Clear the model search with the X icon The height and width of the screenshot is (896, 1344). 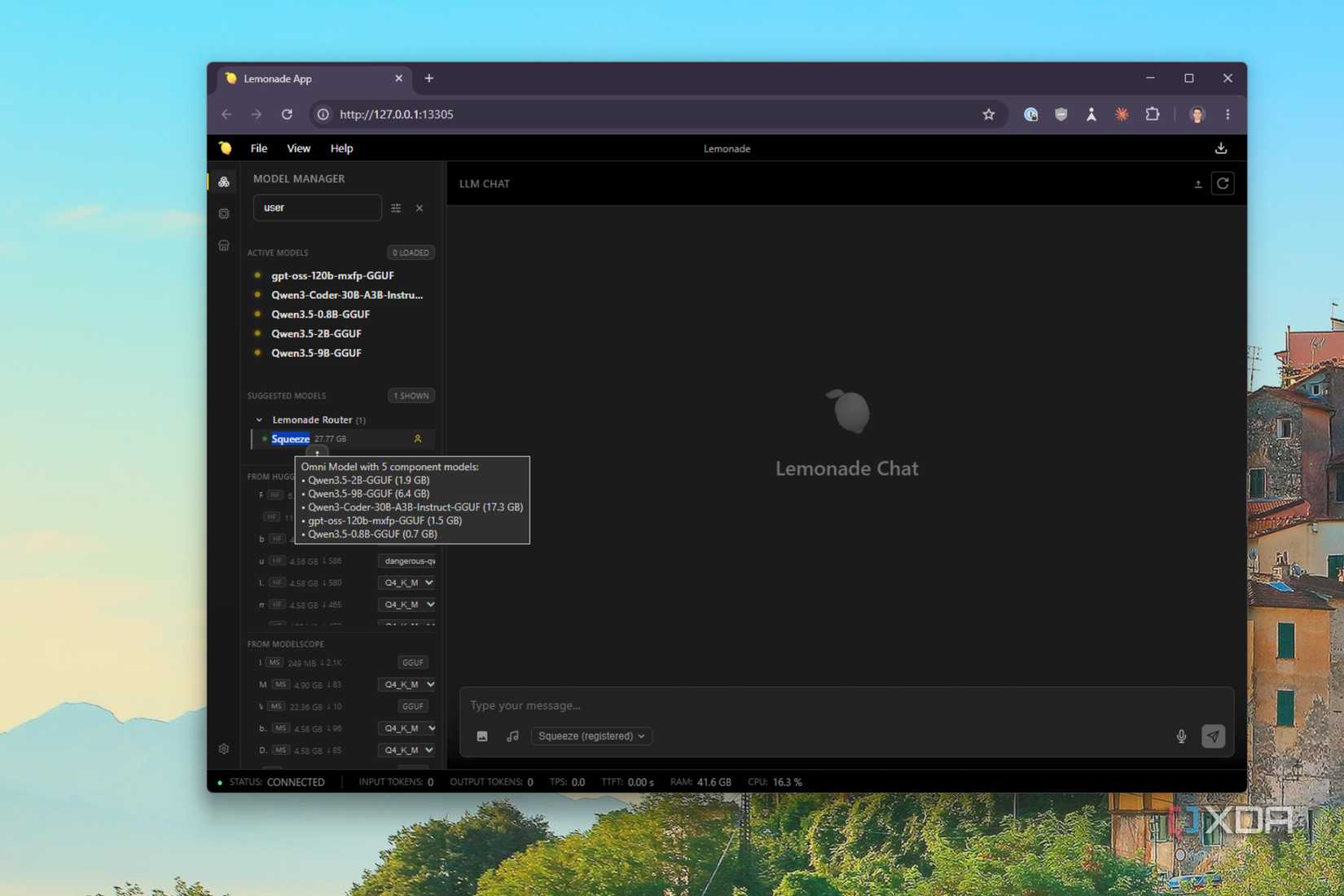[419, 208]
